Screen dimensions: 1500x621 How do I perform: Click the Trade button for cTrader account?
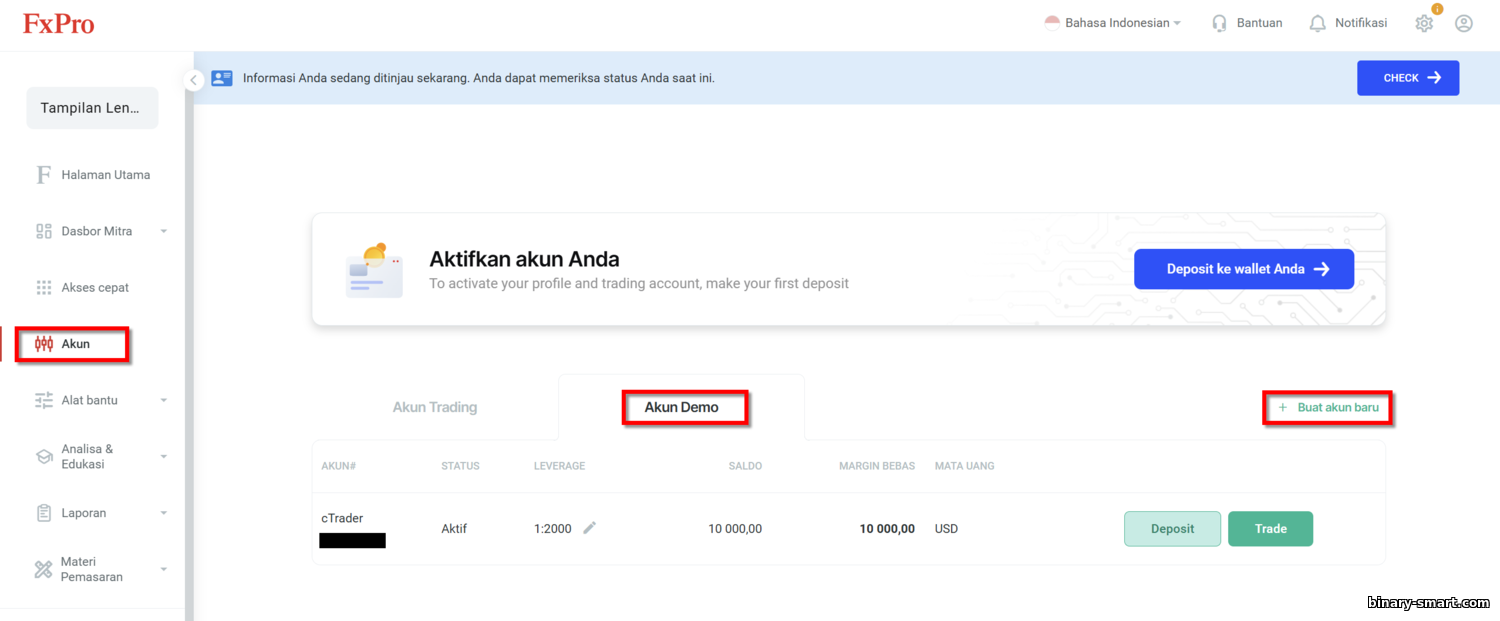tap(1270, 529)
